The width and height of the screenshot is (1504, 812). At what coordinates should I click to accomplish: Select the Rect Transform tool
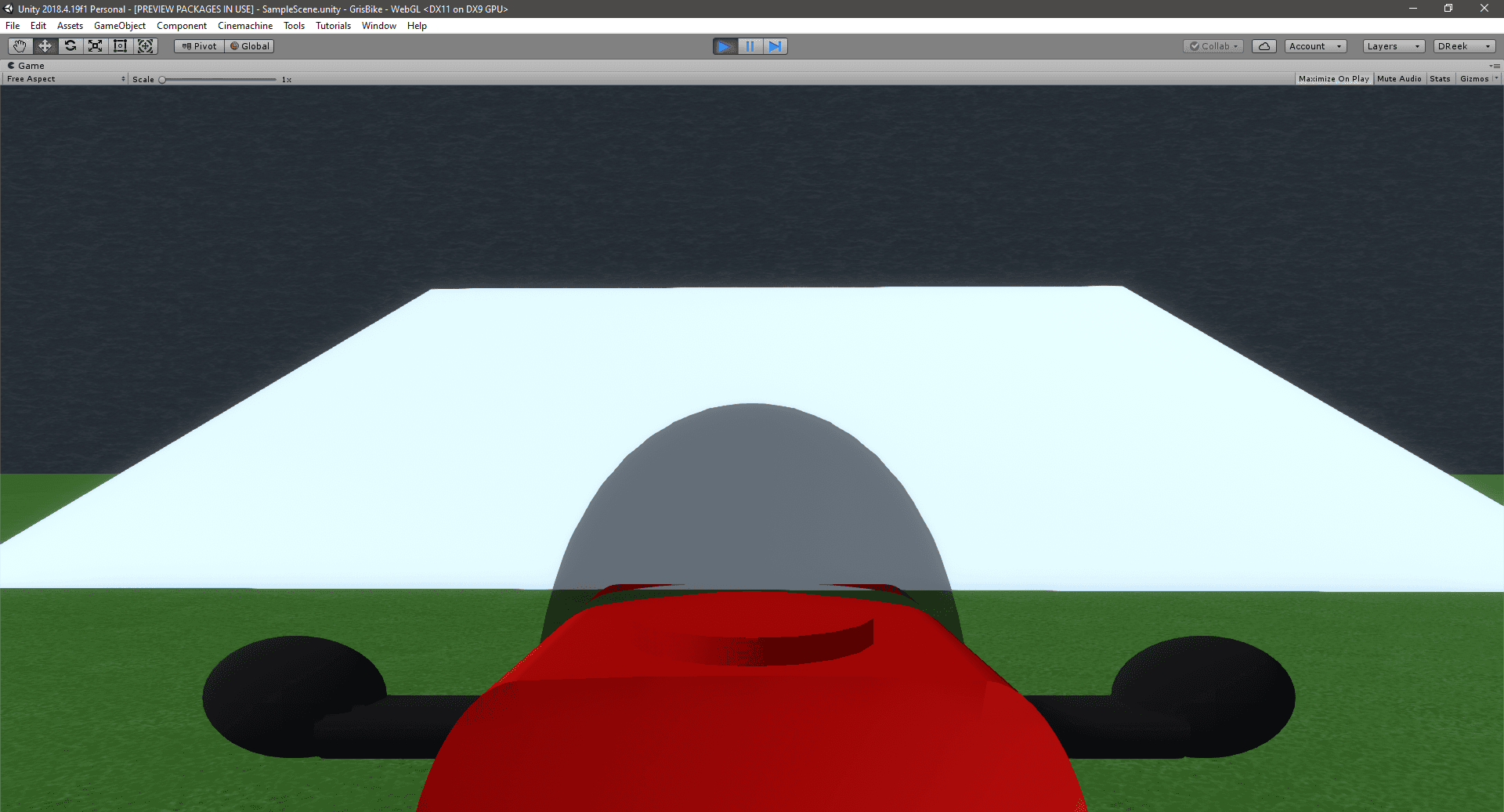(x=120, y=46)
